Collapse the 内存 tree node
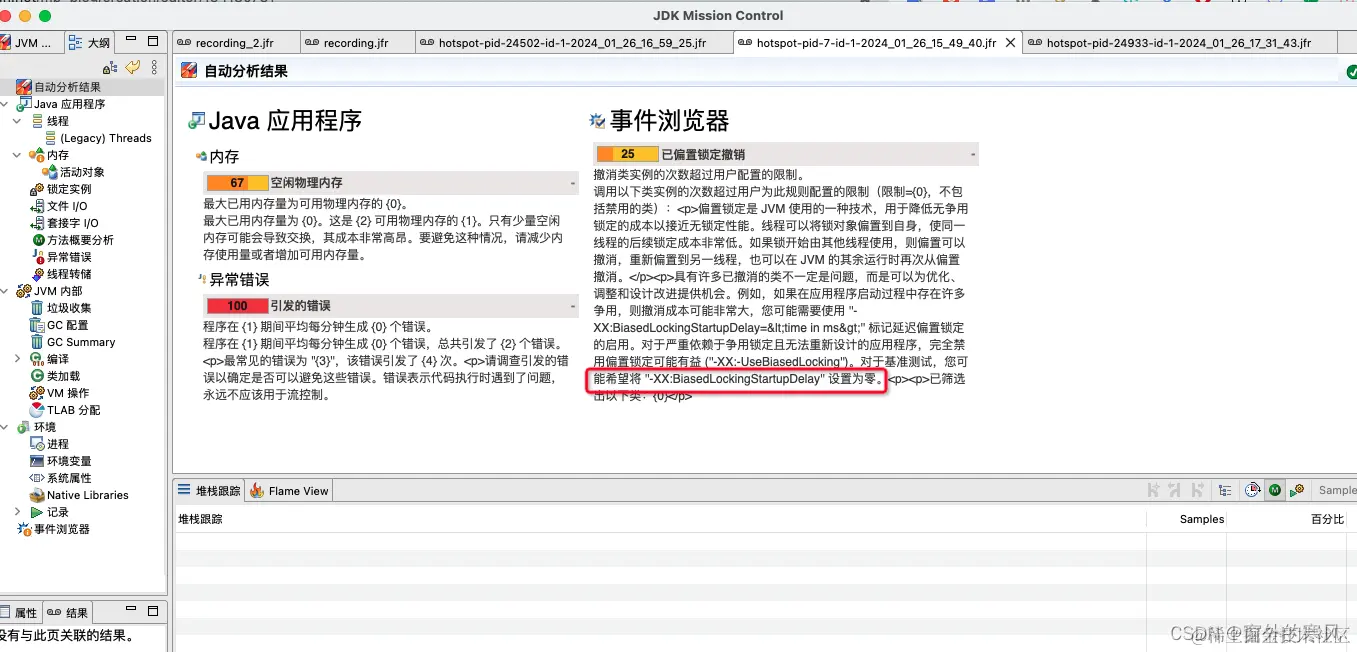This screenshot has height=652, width=1357. point(17,155)
